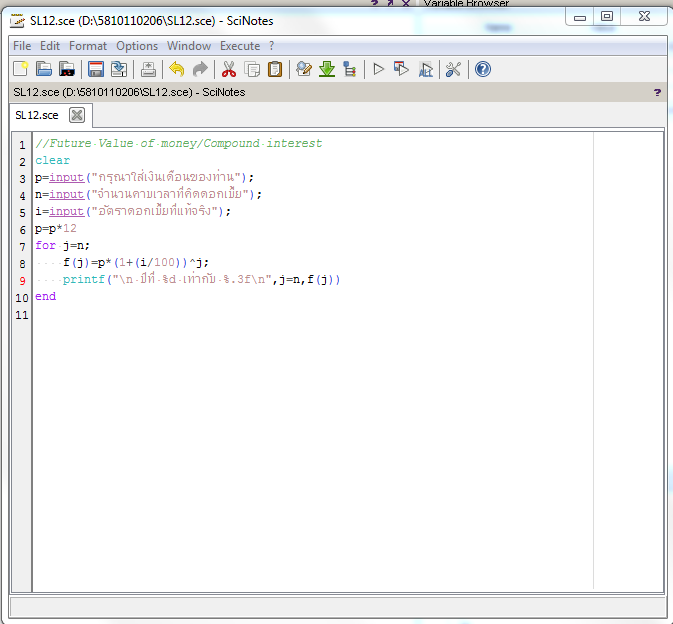Undo the last edit with yellow arrow

coord(177,69)
